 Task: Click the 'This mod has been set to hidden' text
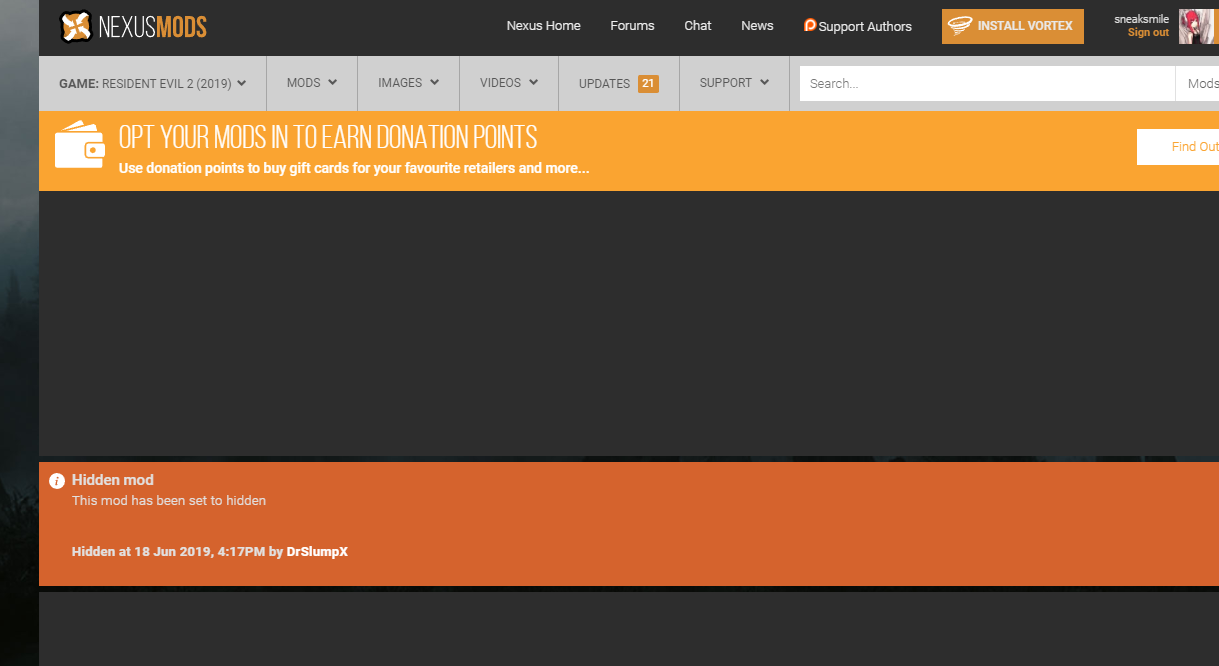point(169,500)
